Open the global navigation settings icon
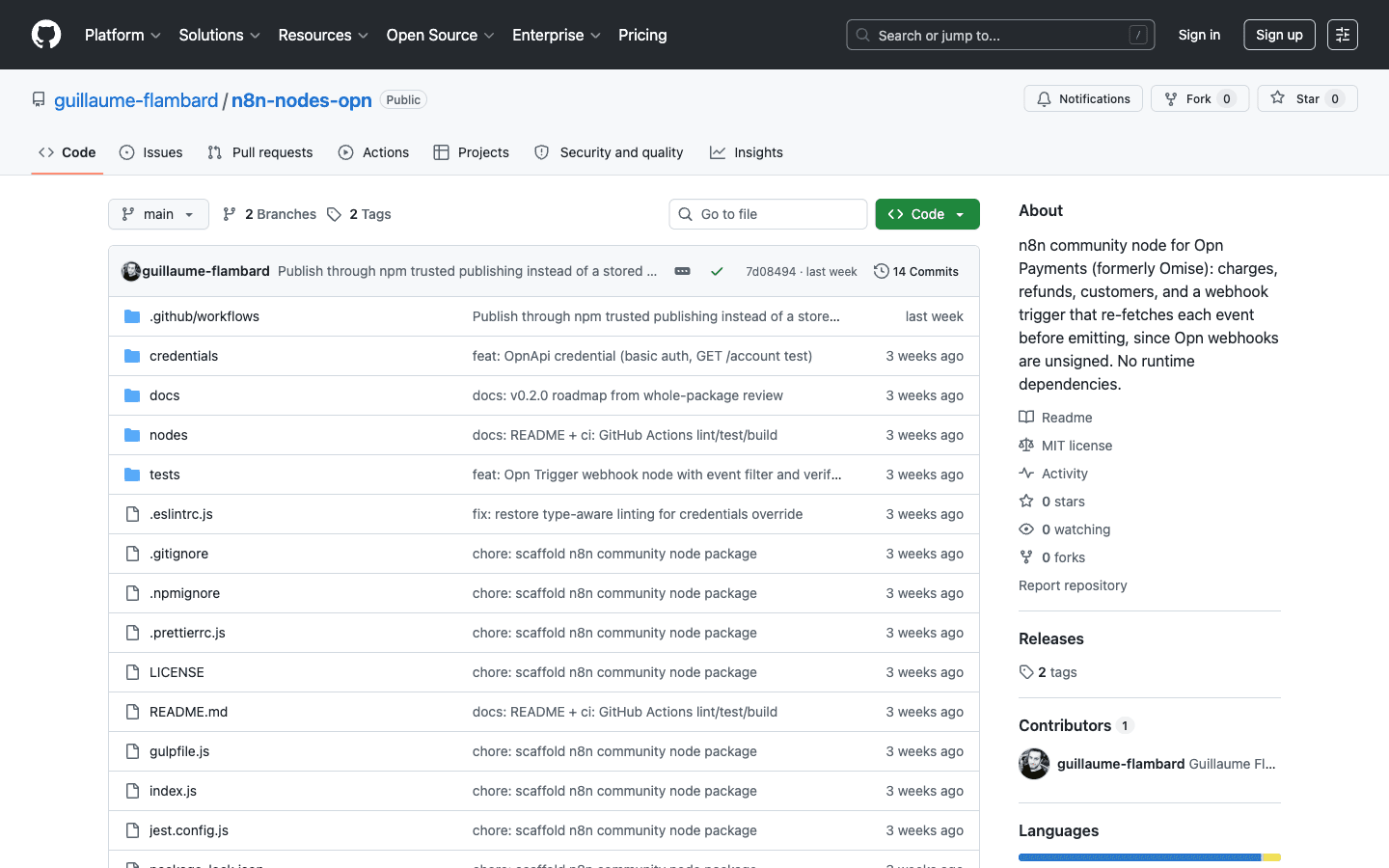The image size is (1389, 868). [x=1343, y=35]
